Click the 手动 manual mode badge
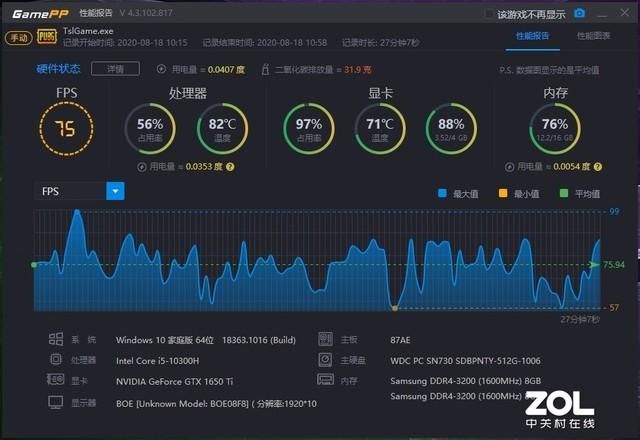Viewport: 640px width, 440px height. click(18, 38)
